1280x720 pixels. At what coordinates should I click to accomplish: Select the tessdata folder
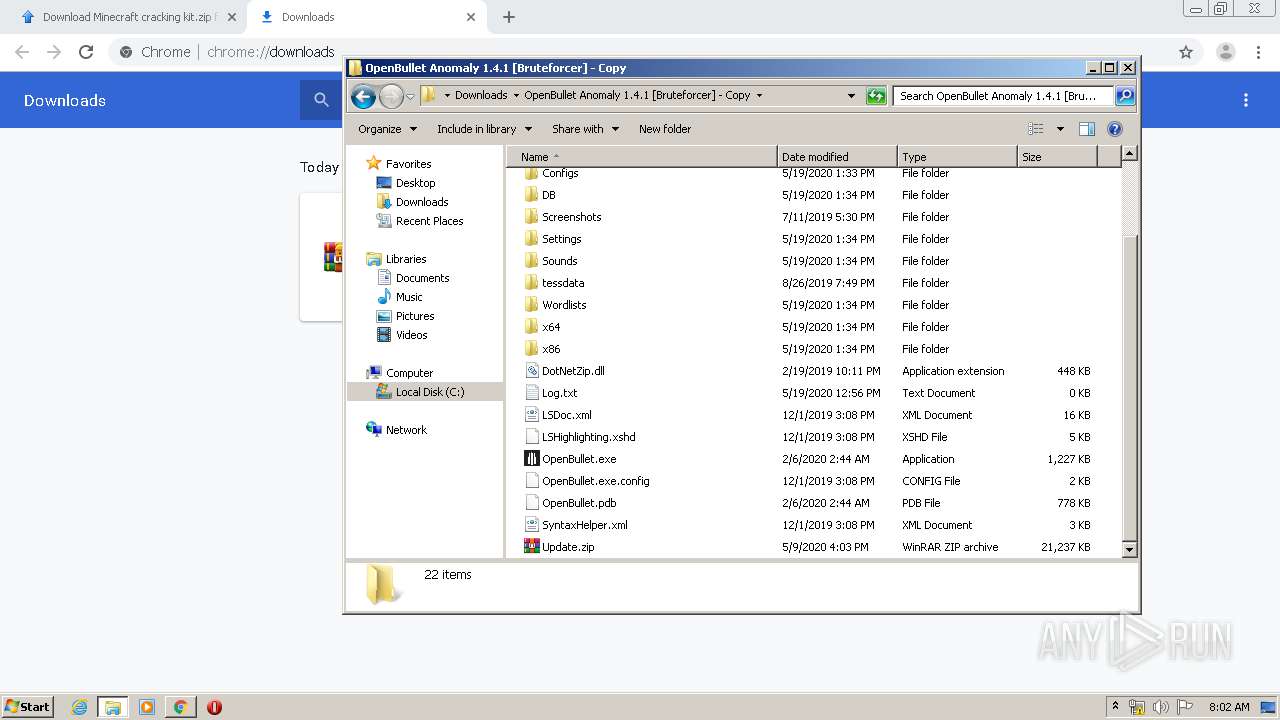click(563, 283)
